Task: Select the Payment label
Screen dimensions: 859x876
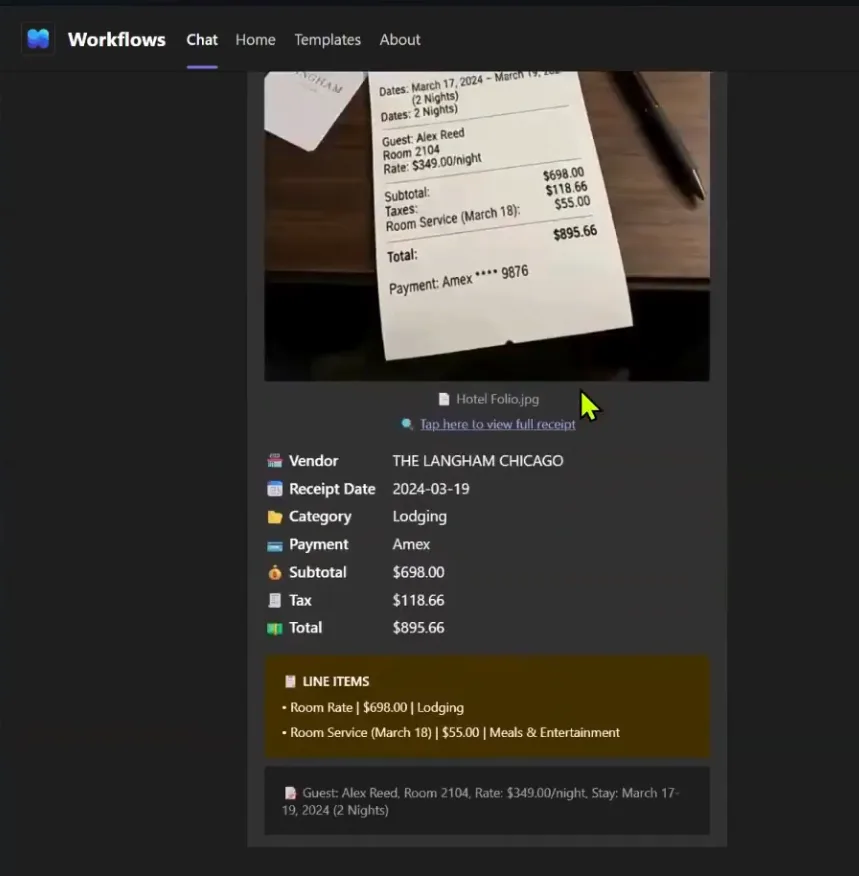Action: (x=318, y=545)
